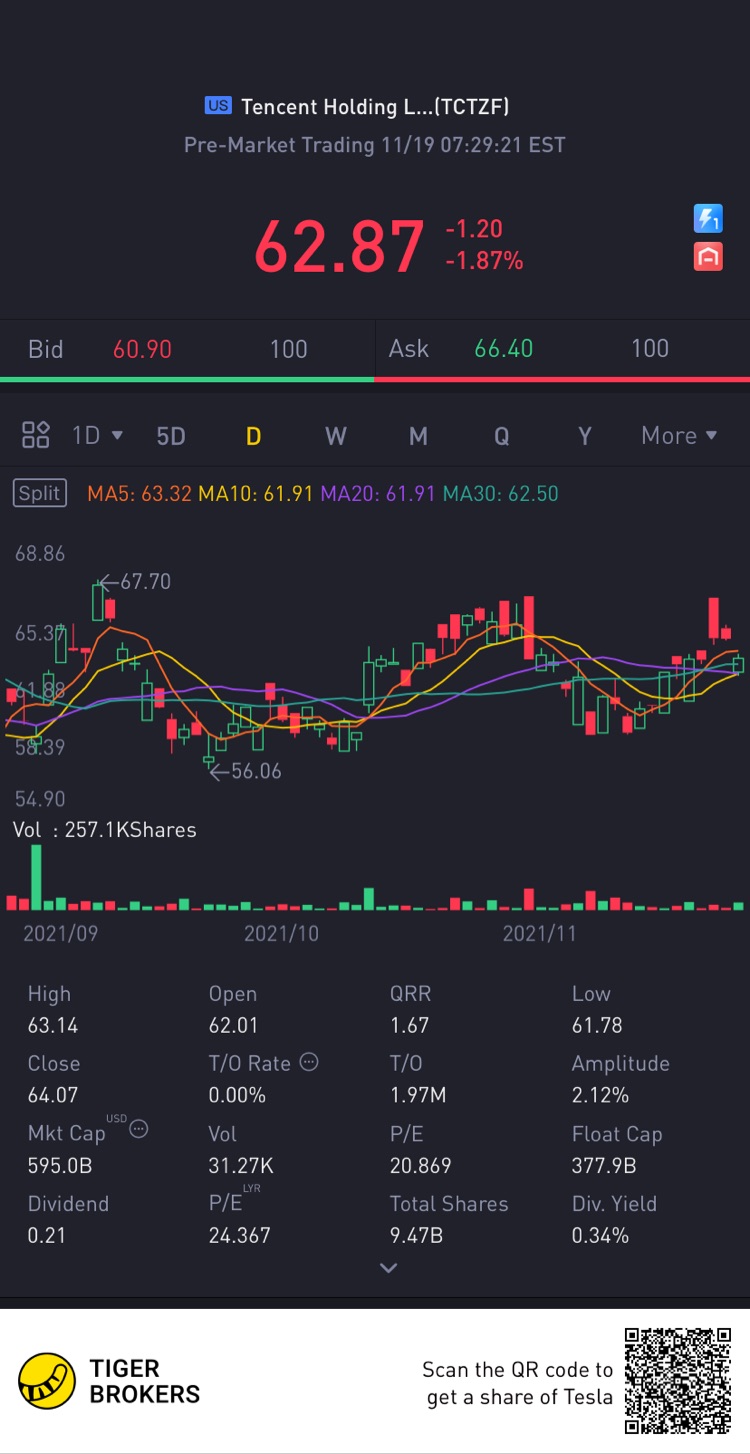Tap the MA5: 63.32 indicator label
Viewport: 750px width, 1454px height.
[x=139, y=493]
